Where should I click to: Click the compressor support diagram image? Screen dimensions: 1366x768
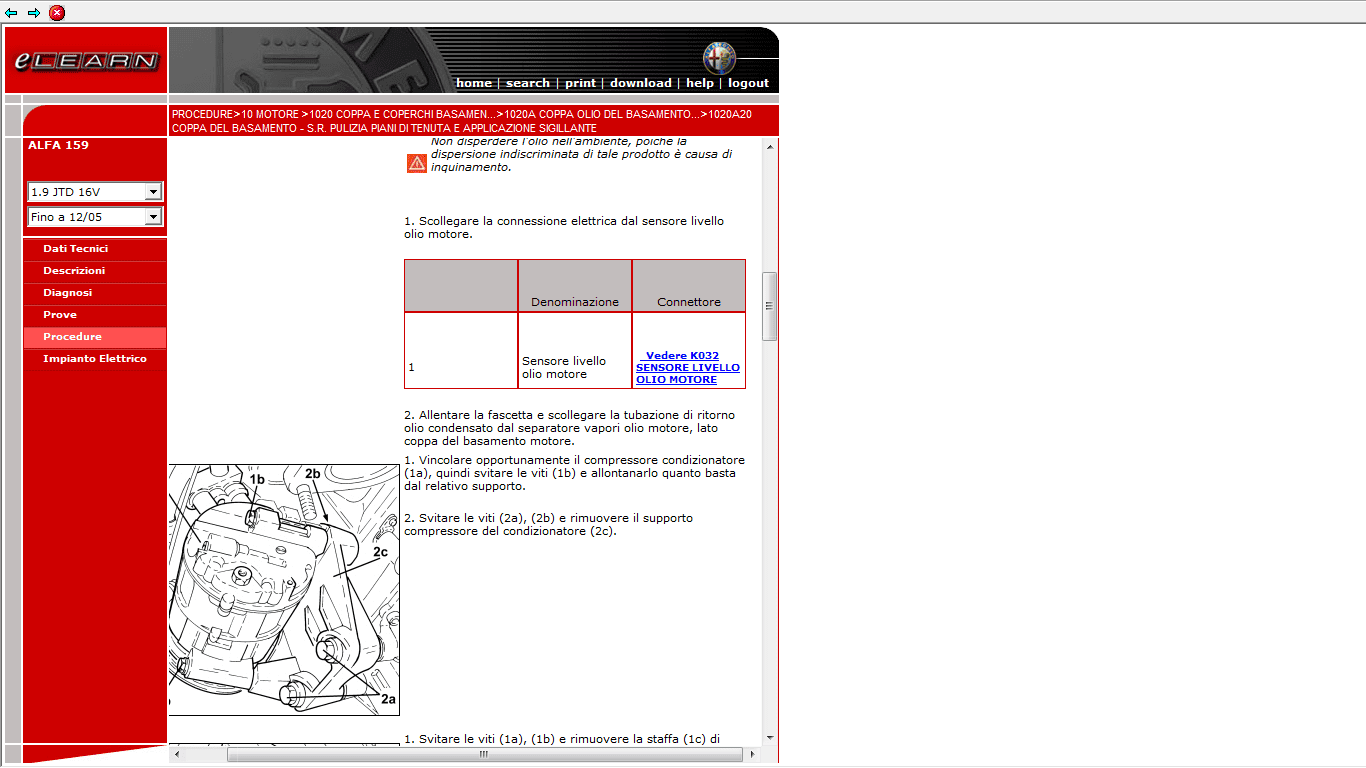pyautogui.click(x=284, y=589)
